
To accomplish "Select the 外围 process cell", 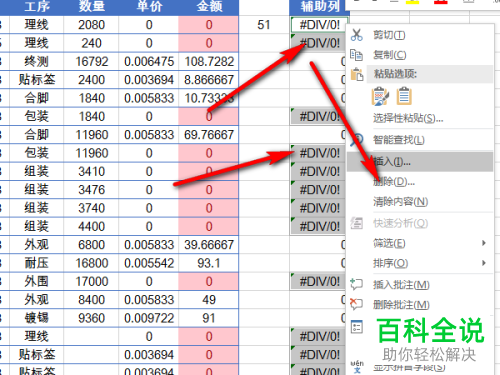I will pyautogui.click(x=37, y=281).
